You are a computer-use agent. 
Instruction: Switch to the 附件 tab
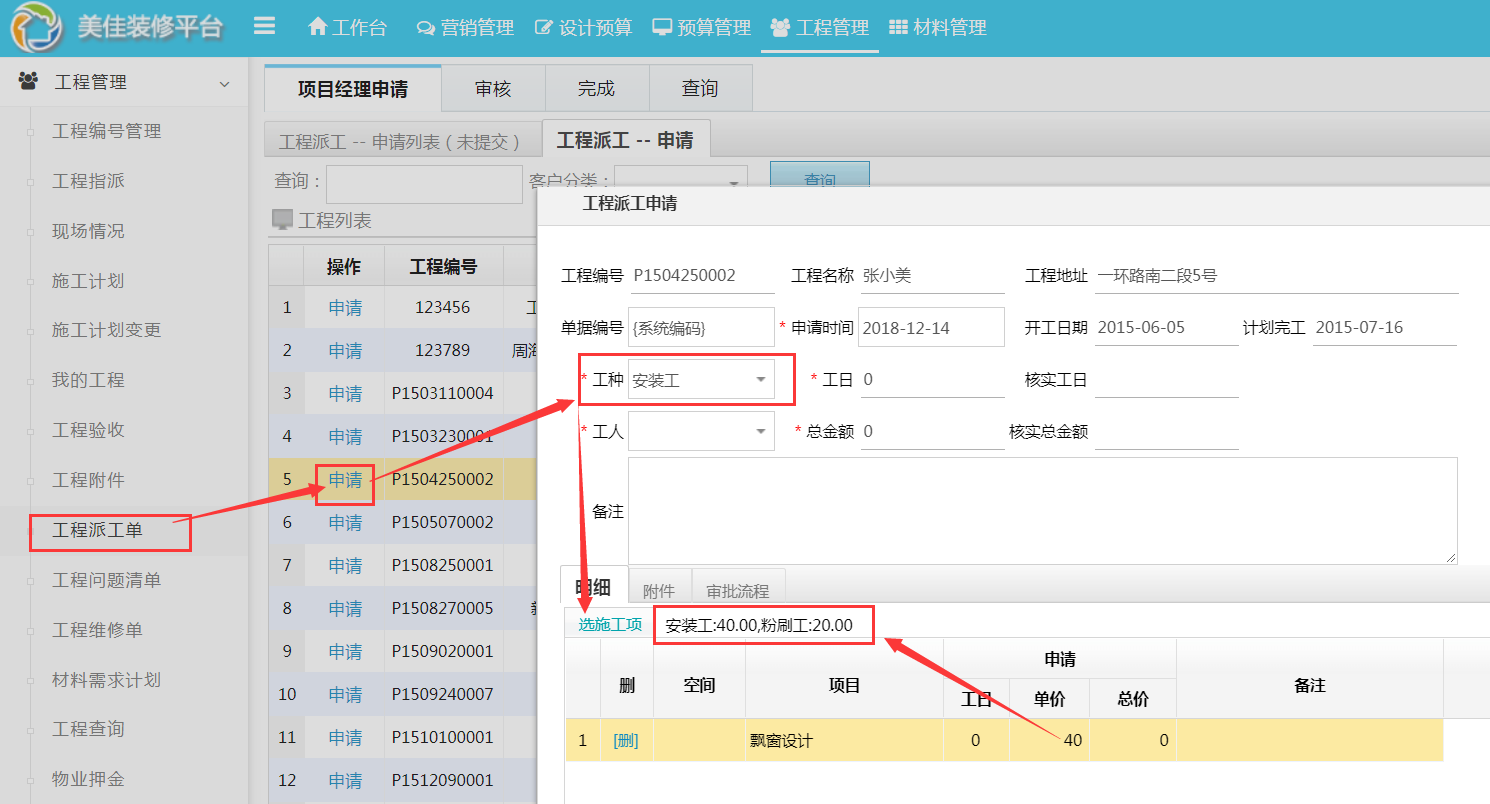pos(658,591)
